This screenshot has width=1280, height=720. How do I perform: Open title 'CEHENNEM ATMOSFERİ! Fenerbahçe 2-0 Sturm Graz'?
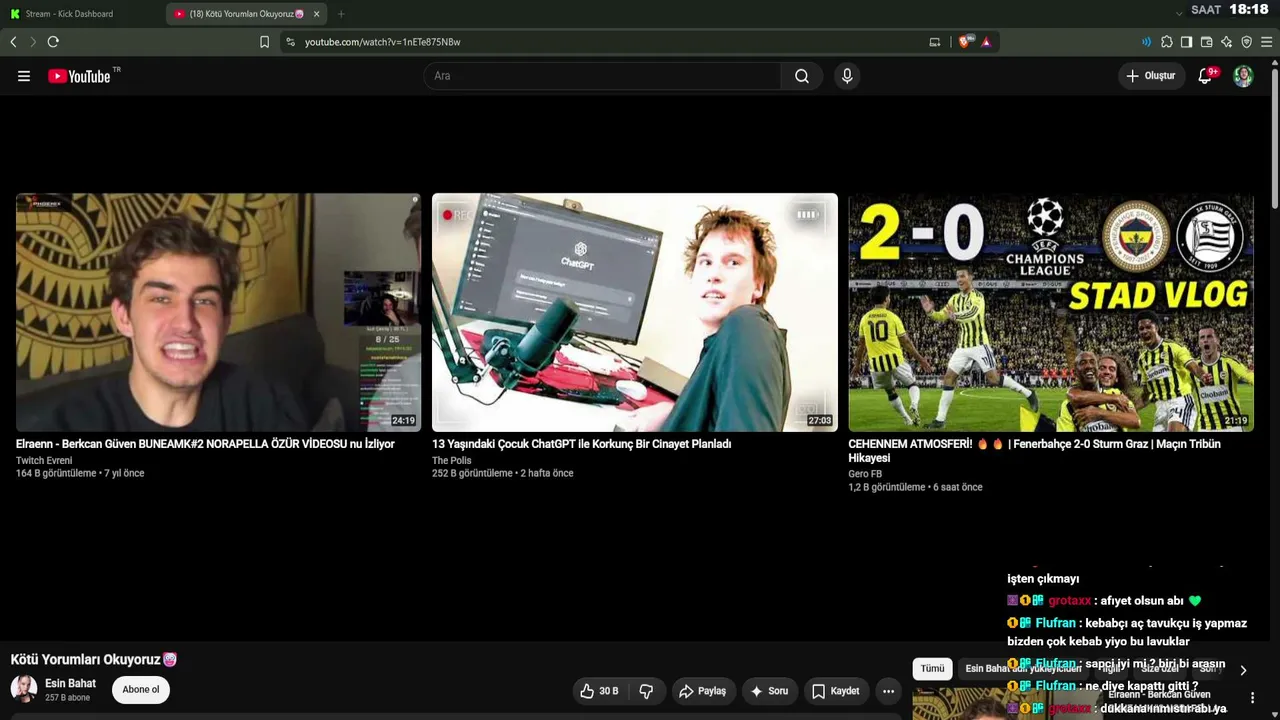(1035, 451)
